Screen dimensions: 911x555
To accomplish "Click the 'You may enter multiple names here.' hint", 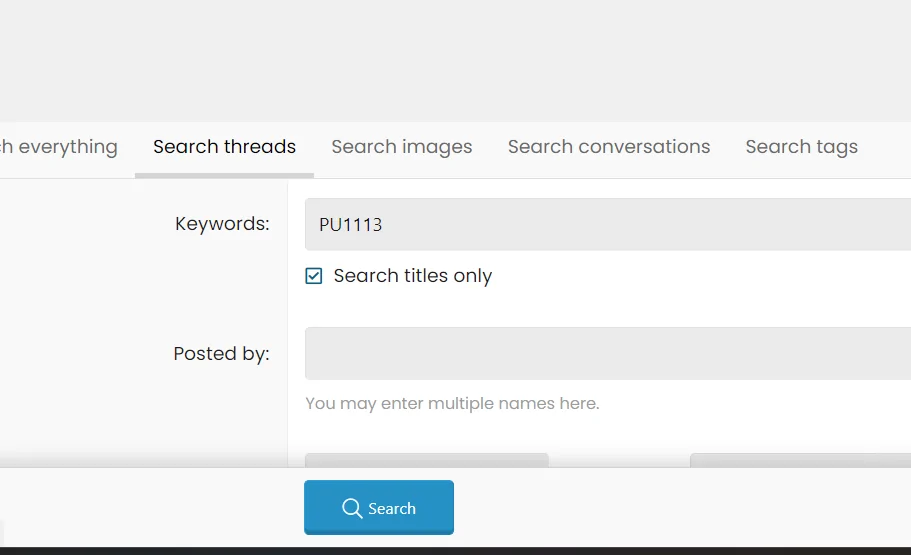I will click(452, 403).
